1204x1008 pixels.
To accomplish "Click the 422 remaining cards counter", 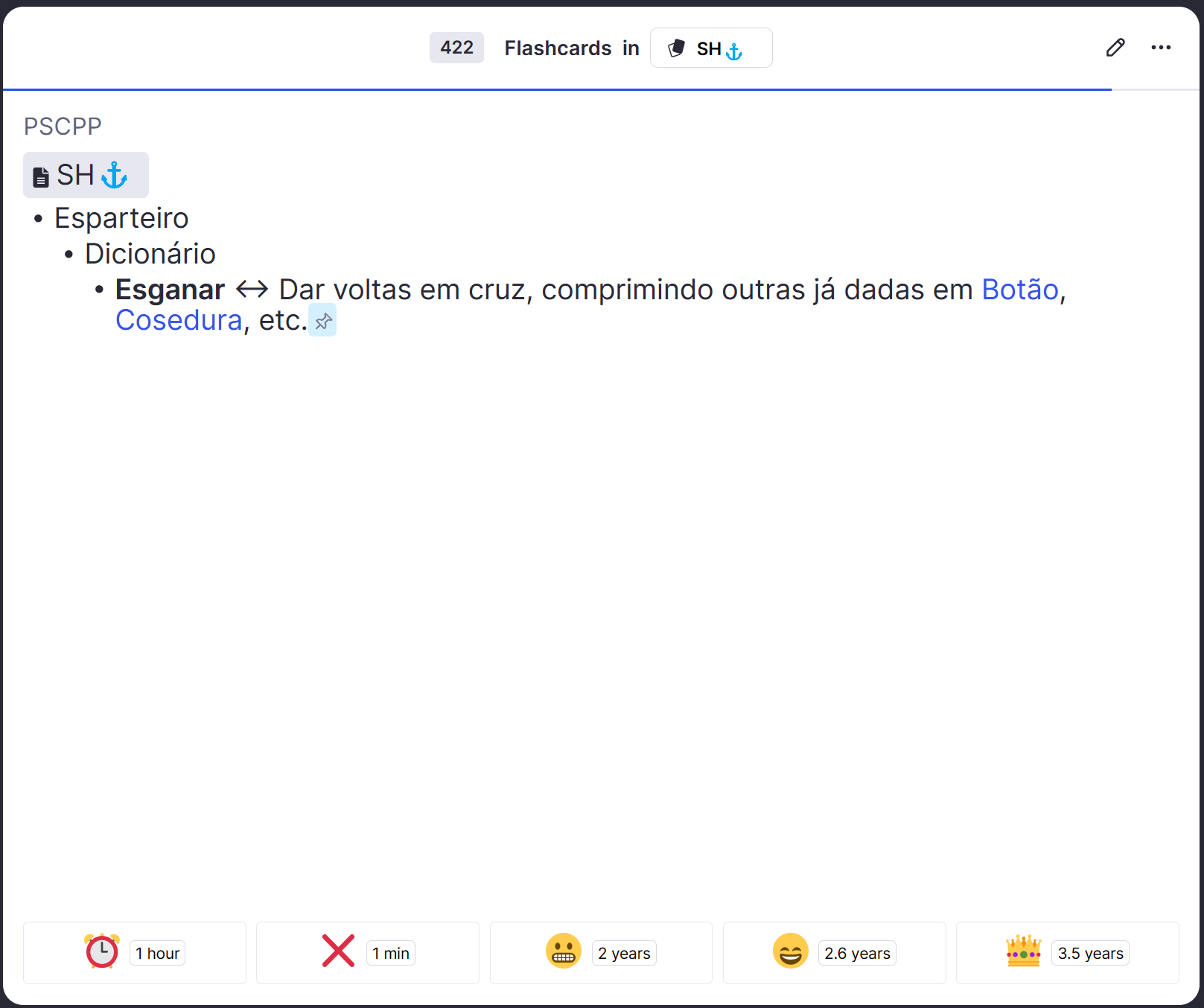I will point(456,48).
